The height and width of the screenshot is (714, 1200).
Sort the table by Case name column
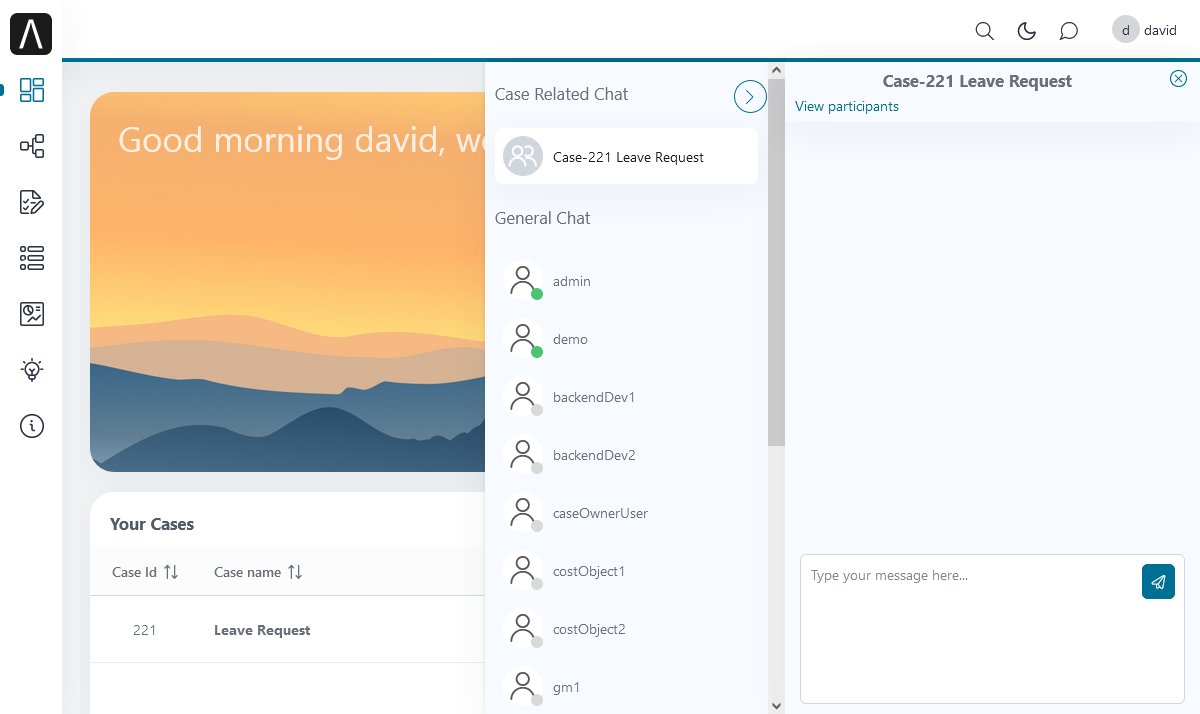[258, 572]
